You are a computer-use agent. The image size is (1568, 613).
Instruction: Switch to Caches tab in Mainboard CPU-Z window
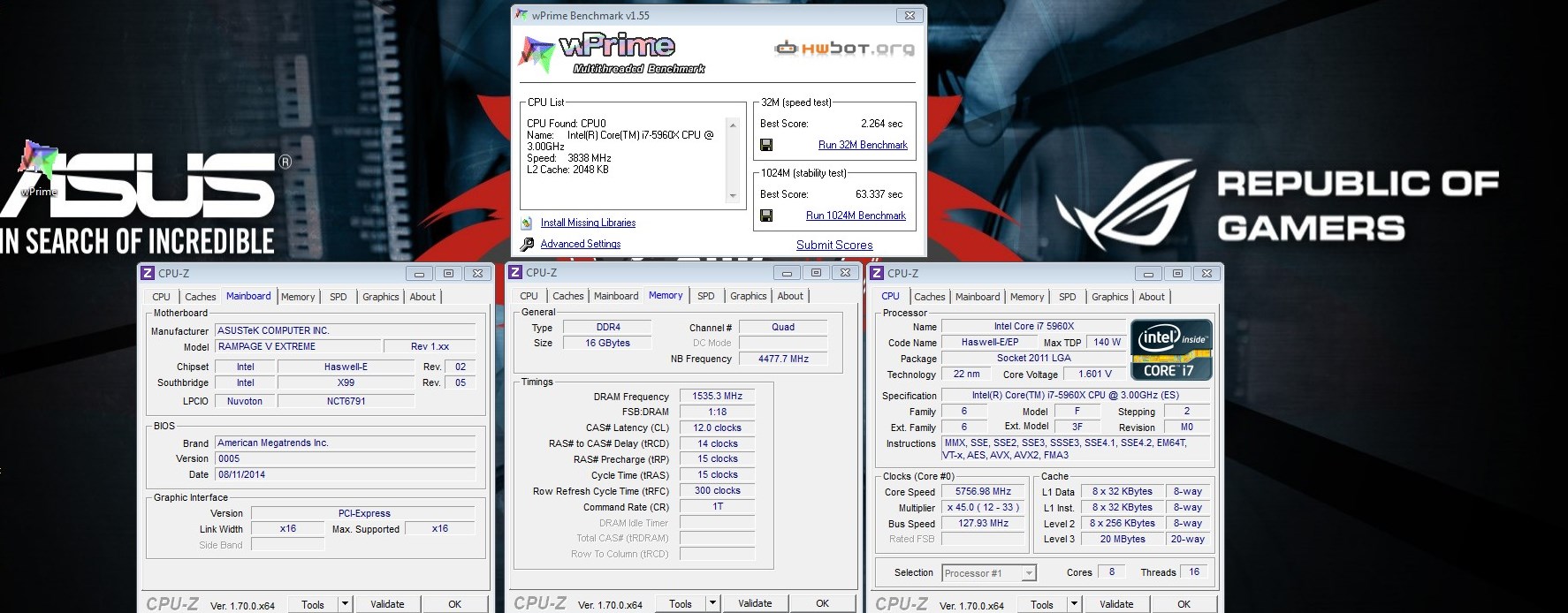[200, 297]
